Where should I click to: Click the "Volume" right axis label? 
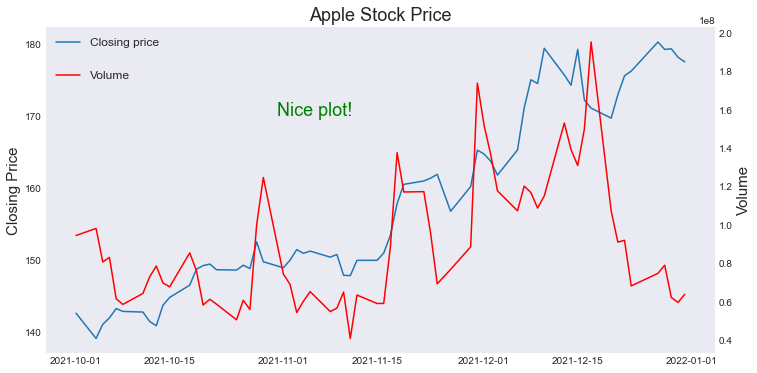pyautogui.click(x=742, y=191)
